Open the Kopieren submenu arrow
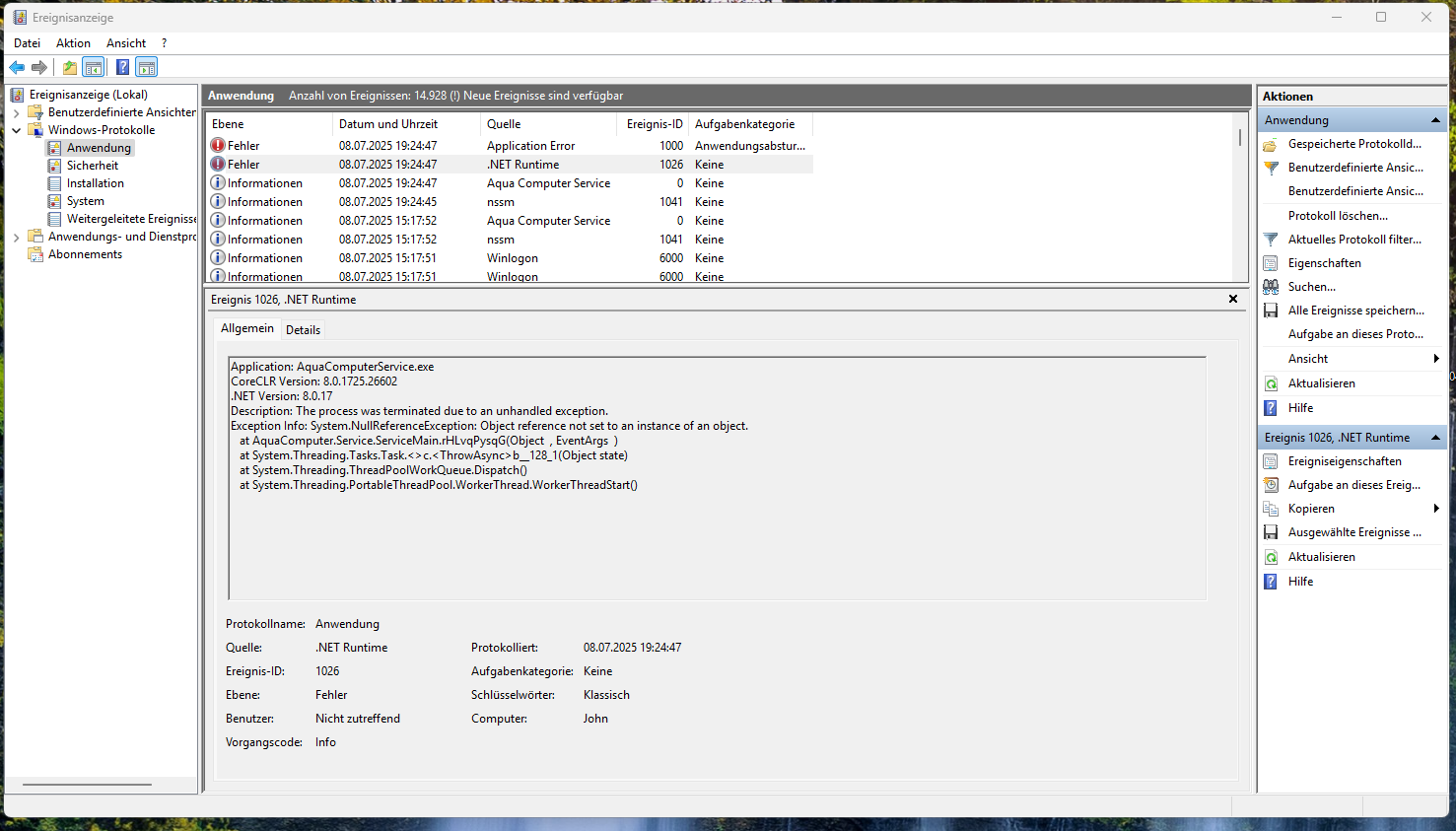The width and height of the screenshot is (1456, 831). (x=1436, y=509)
